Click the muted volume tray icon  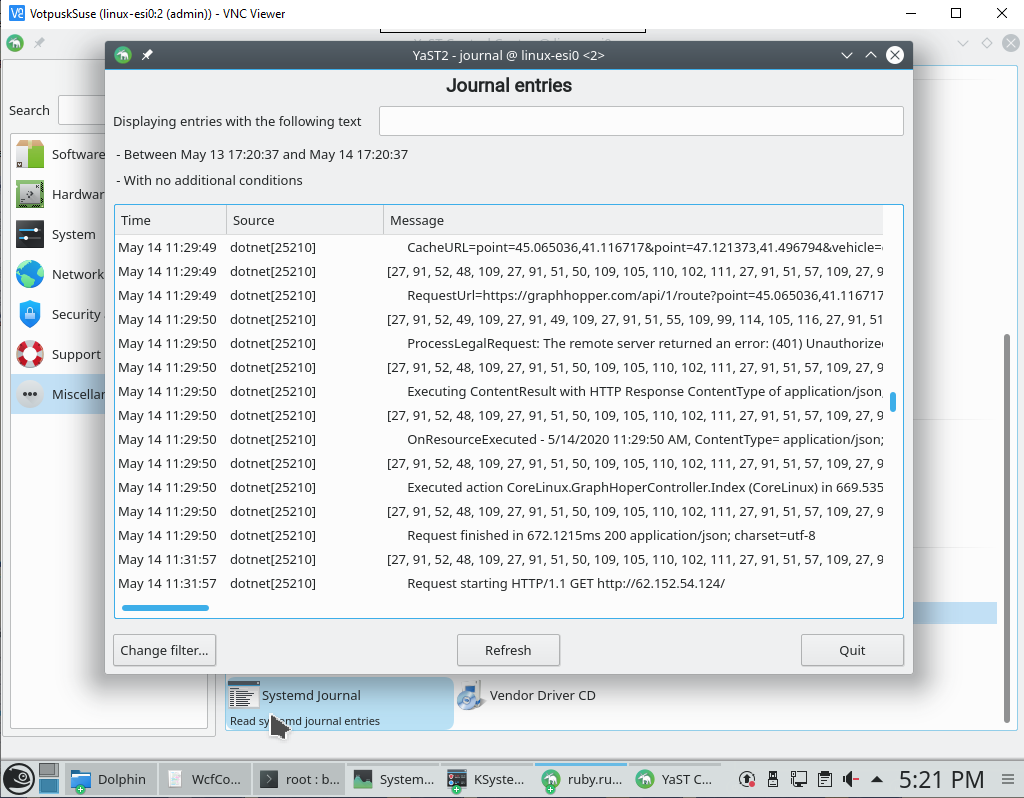[850, 778]
